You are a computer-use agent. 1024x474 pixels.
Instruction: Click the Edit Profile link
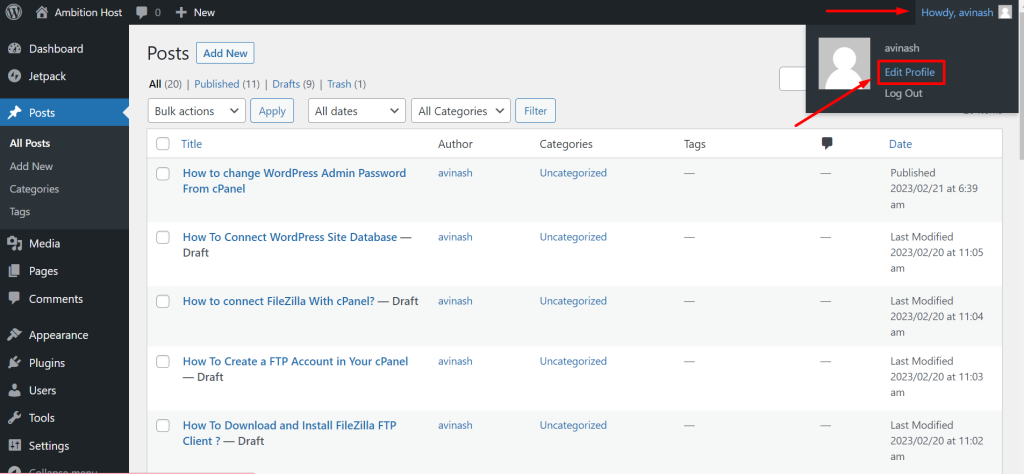pos(910,72)
